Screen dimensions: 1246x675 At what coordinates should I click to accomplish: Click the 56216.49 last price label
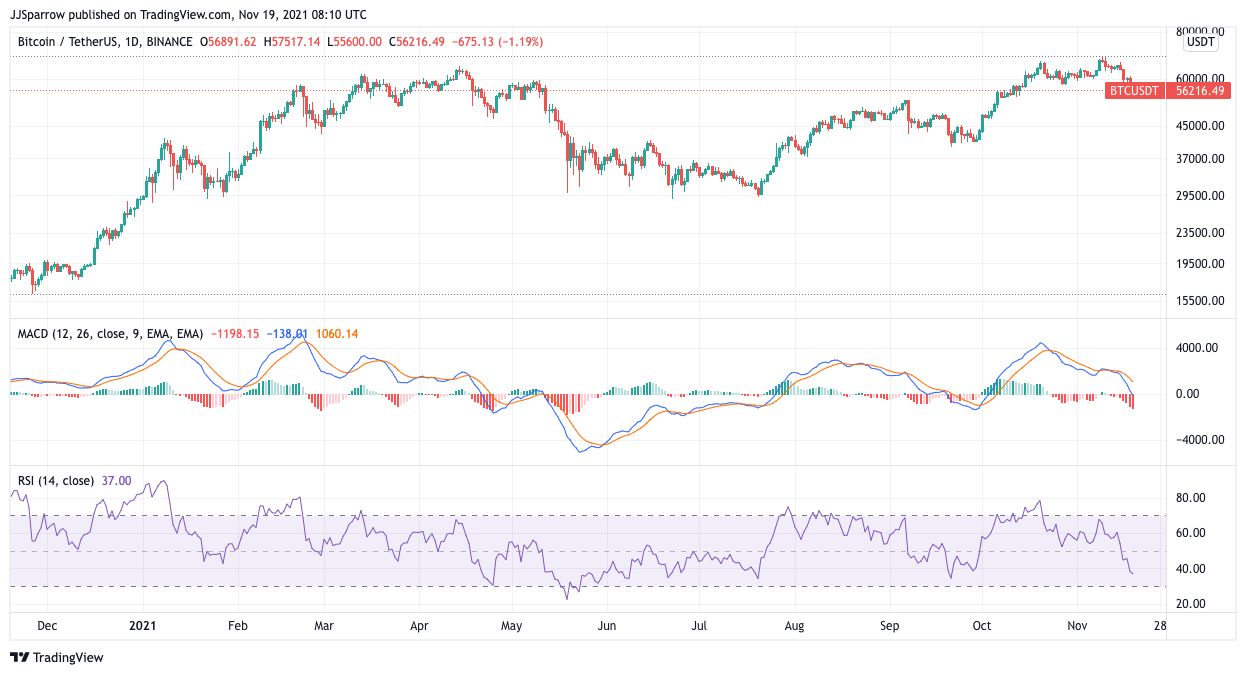click(x=1198, y=90)
